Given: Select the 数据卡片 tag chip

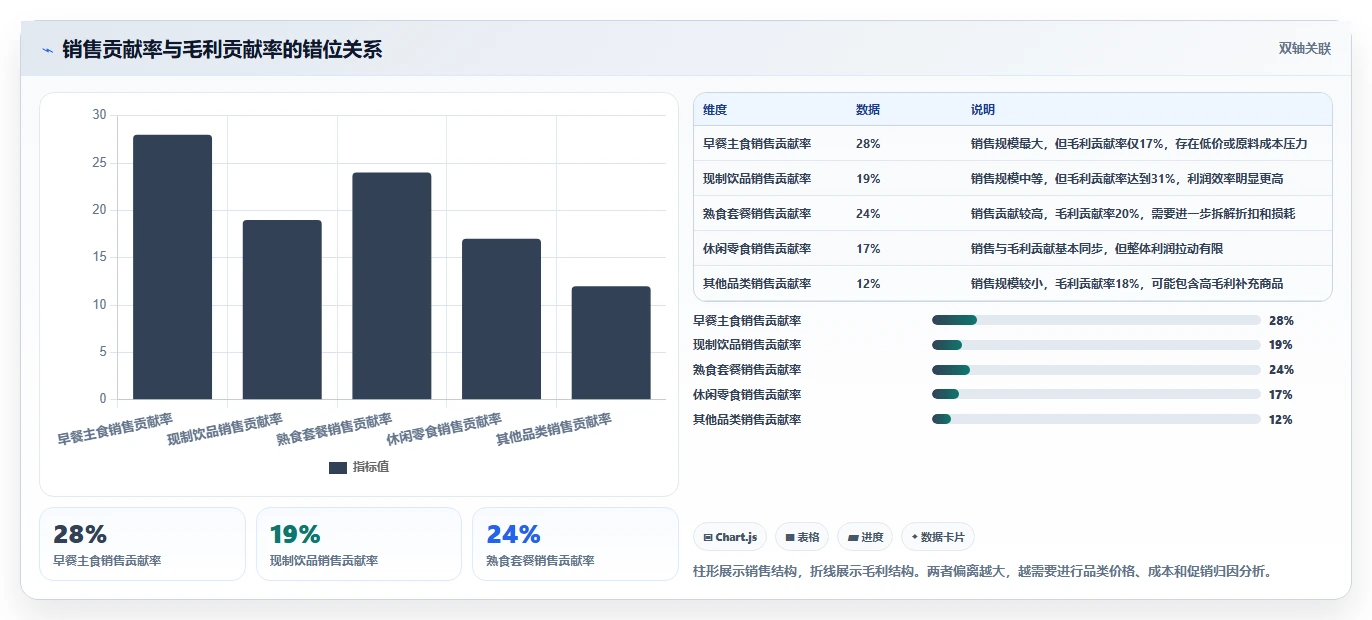Looking at the screenshot, I should [938, 537].
